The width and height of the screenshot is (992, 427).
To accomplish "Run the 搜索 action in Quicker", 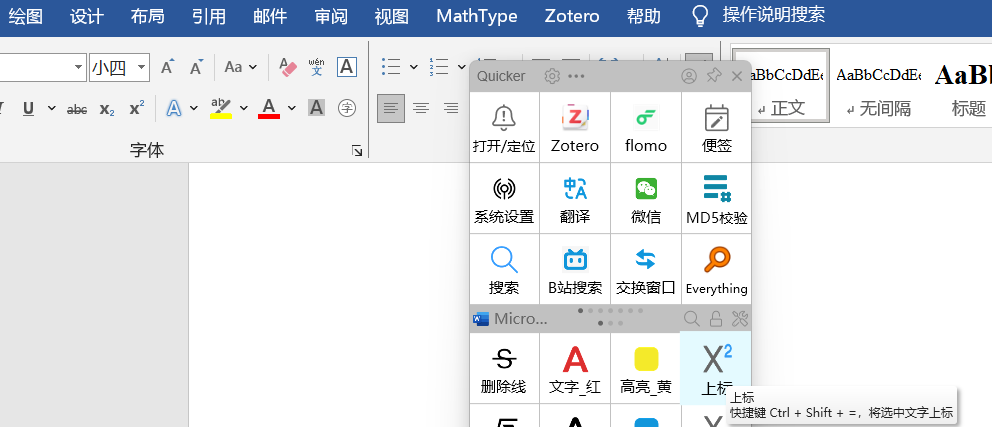I will point(504,269).
